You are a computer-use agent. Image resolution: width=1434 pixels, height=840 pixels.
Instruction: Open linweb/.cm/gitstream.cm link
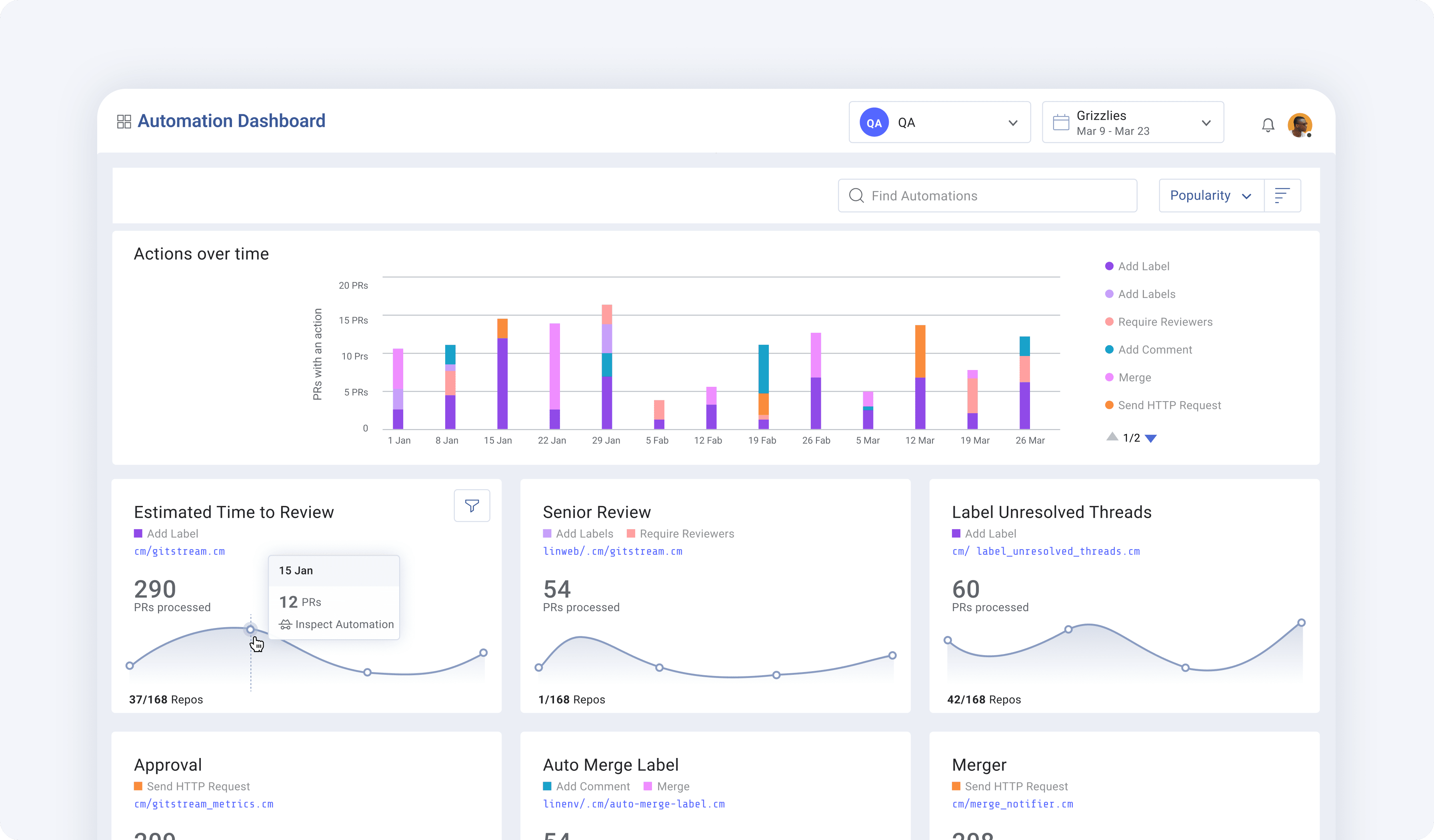[612, 552]
